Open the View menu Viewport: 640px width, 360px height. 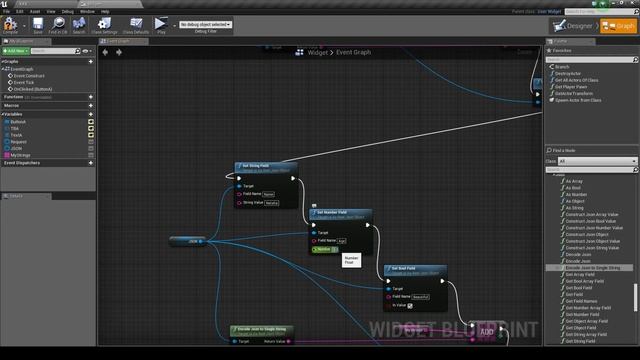pyautogui.click(x=51, y=11)
